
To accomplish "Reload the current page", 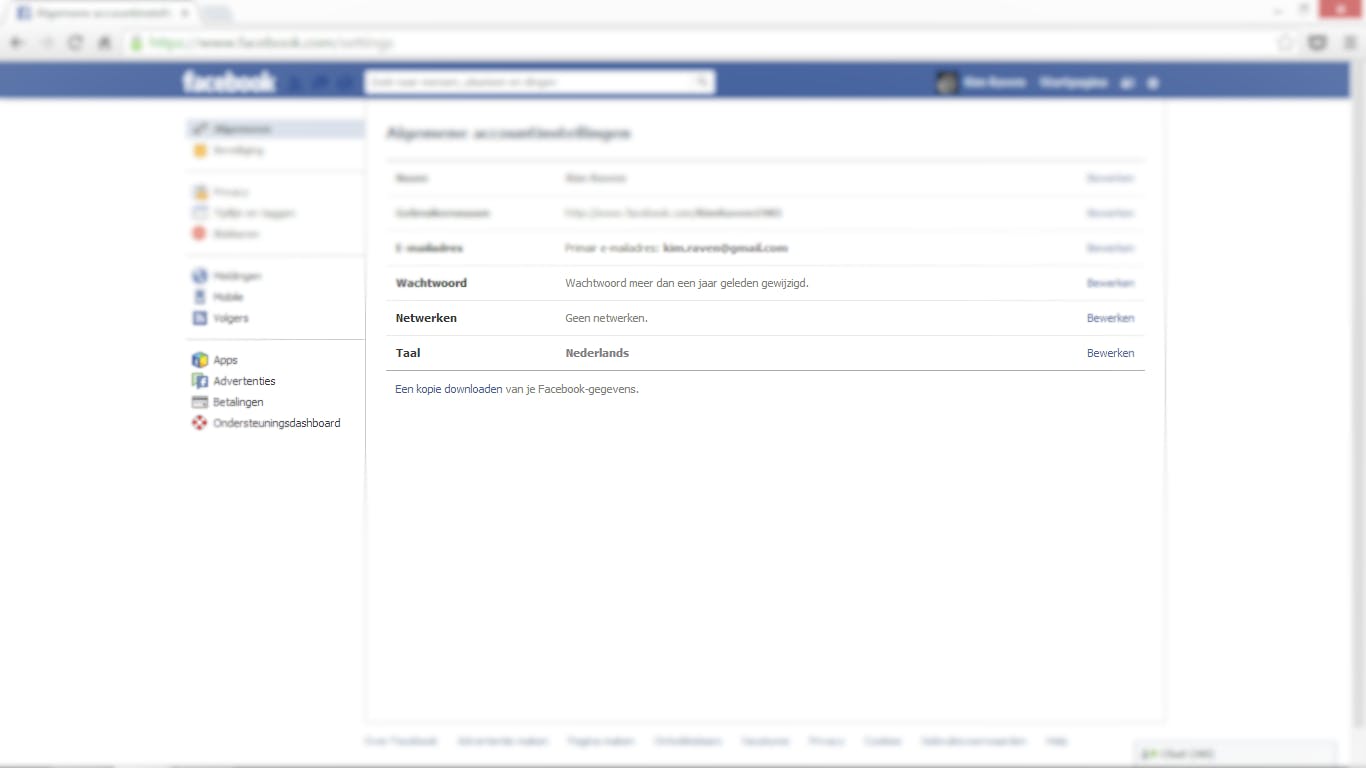I will (x=75, y=43).
